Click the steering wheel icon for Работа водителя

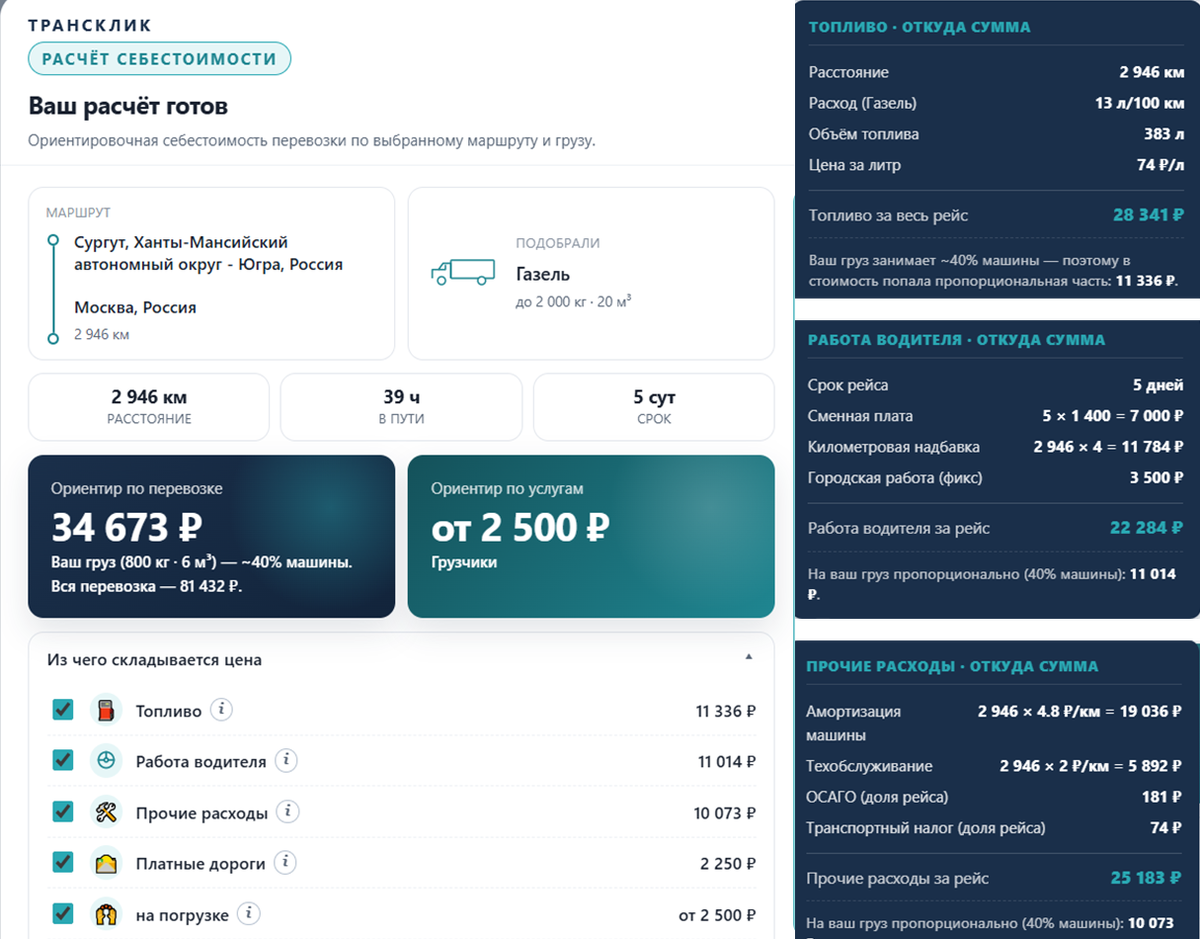[106, 761]
